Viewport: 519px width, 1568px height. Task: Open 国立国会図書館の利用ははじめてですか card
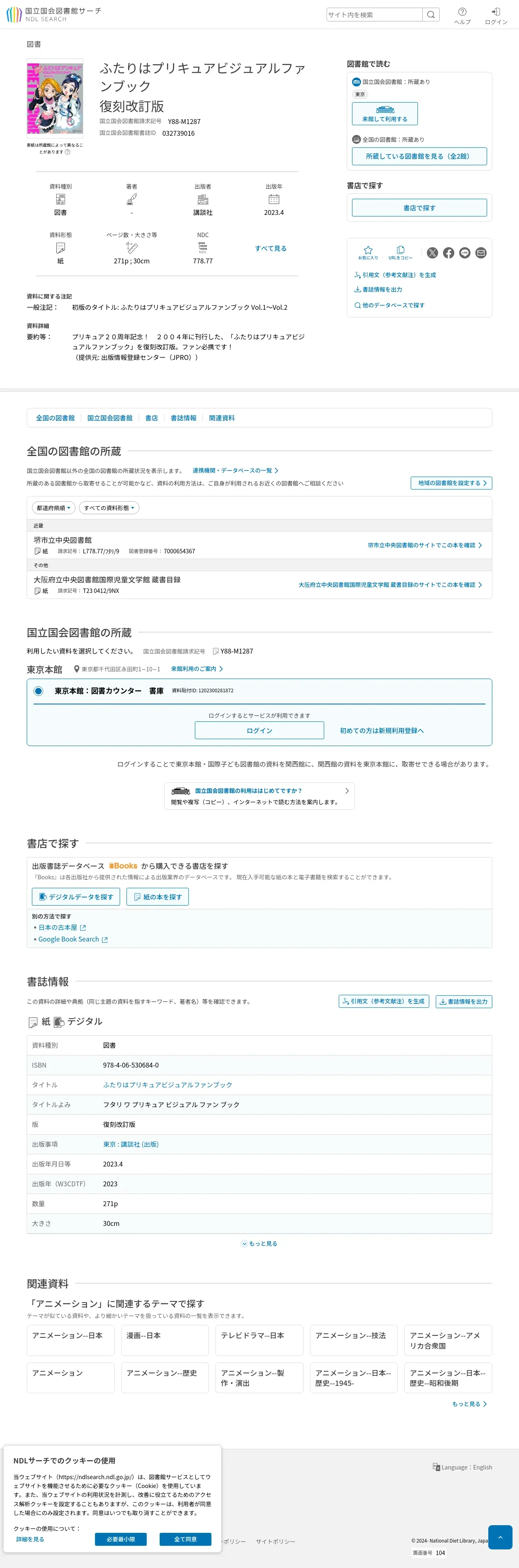[x=259, y=796]
